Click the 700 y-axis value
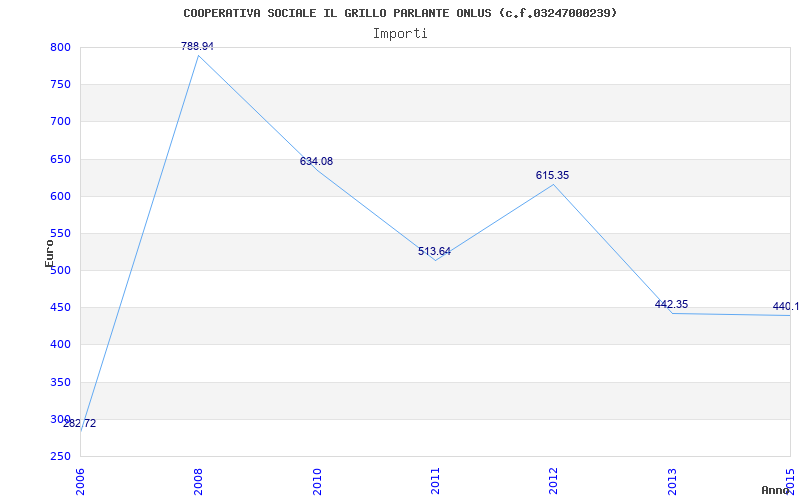800x500 pixels. (x=60, y=122)
